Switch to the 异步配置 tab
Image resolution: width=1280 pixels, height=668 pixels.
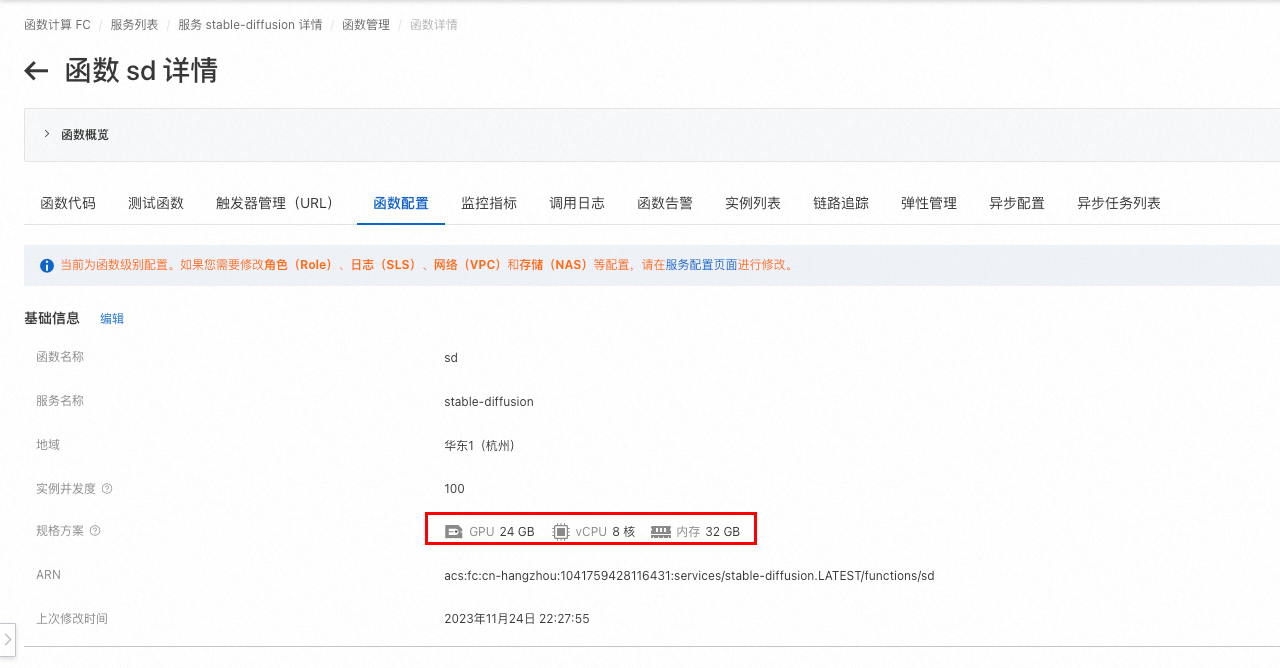pyautogui.click(x=1017, y=203)
